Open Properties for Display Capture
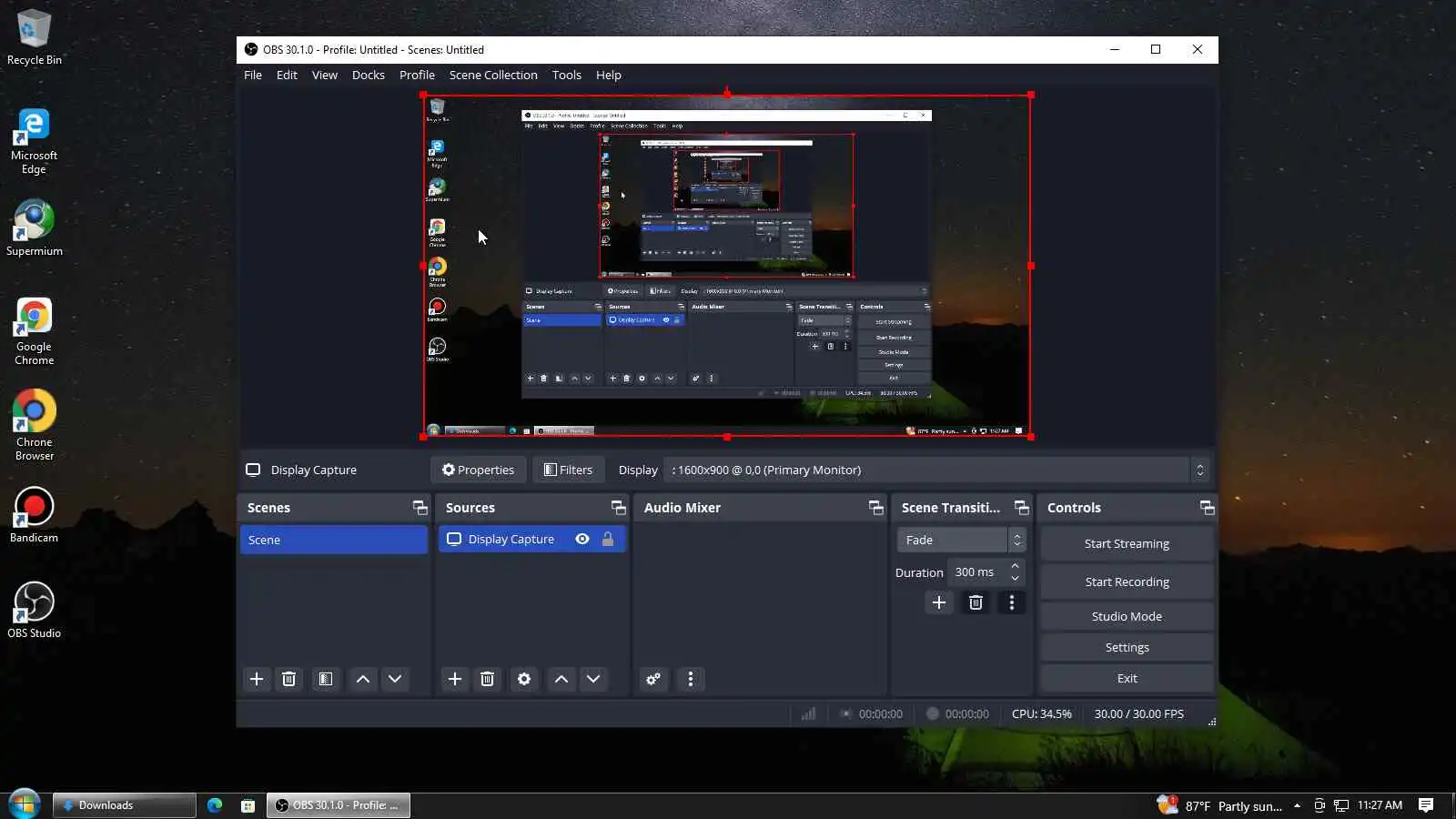 pos(478,470)
